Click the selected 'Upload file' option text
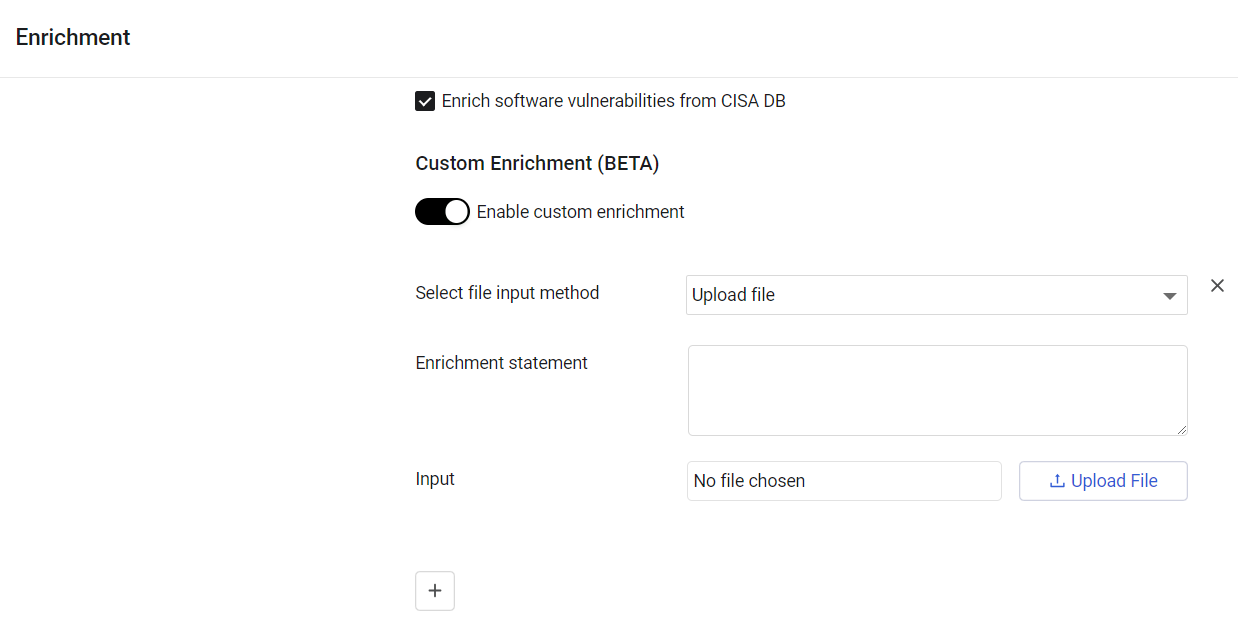 733,295
